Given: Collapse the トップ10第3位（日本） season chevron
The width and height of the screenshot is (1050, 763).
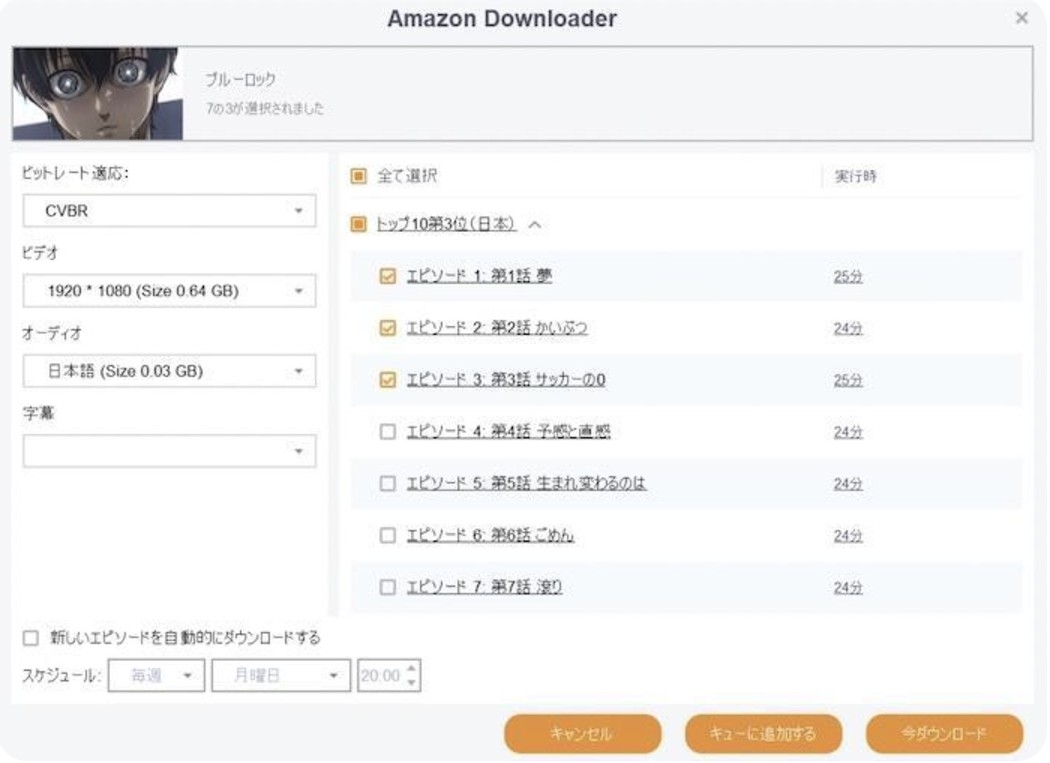Looking at the screenshot, I should coord(534,224).
